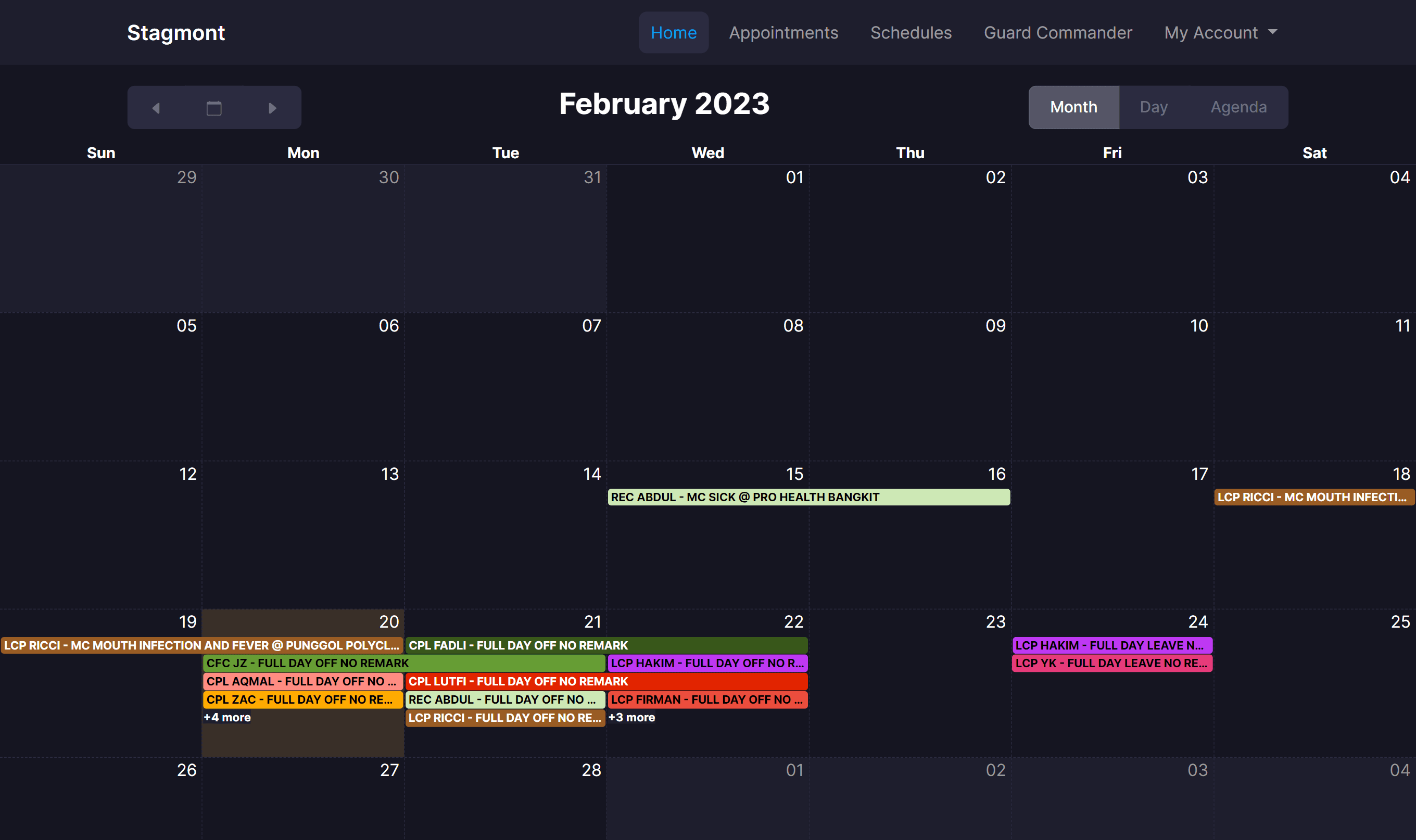The image size is (1416, 840).
Task: Go to the previous month arrow
Action: 156,108
